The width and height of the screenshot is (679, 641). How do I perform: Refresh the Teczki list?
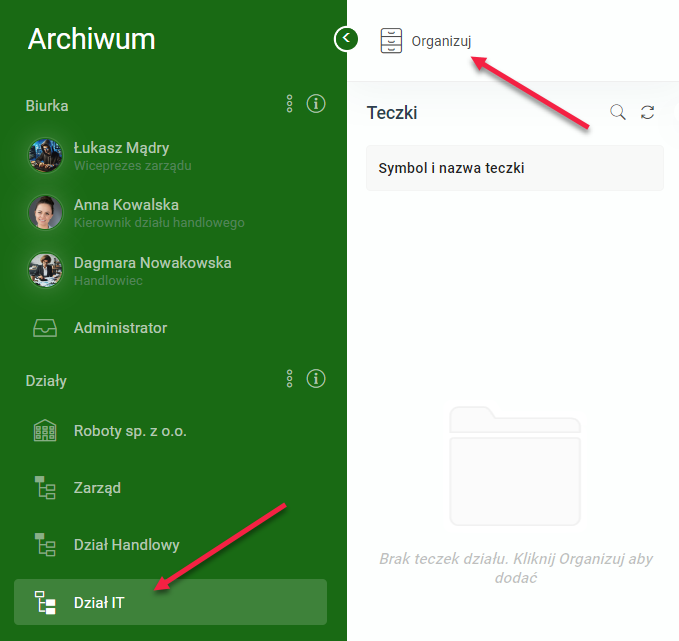coord(647,112)
